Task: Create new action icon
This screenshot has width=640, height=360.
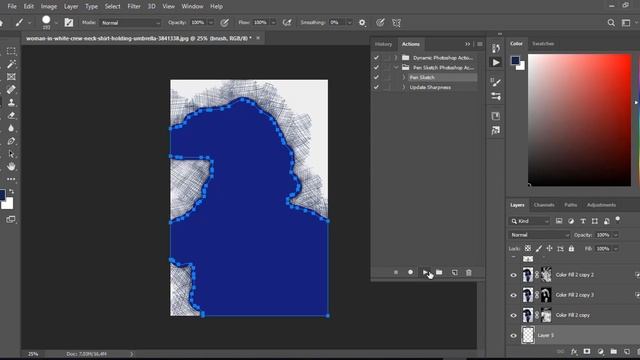Action: pyautogui.click(x=454, y=272)
